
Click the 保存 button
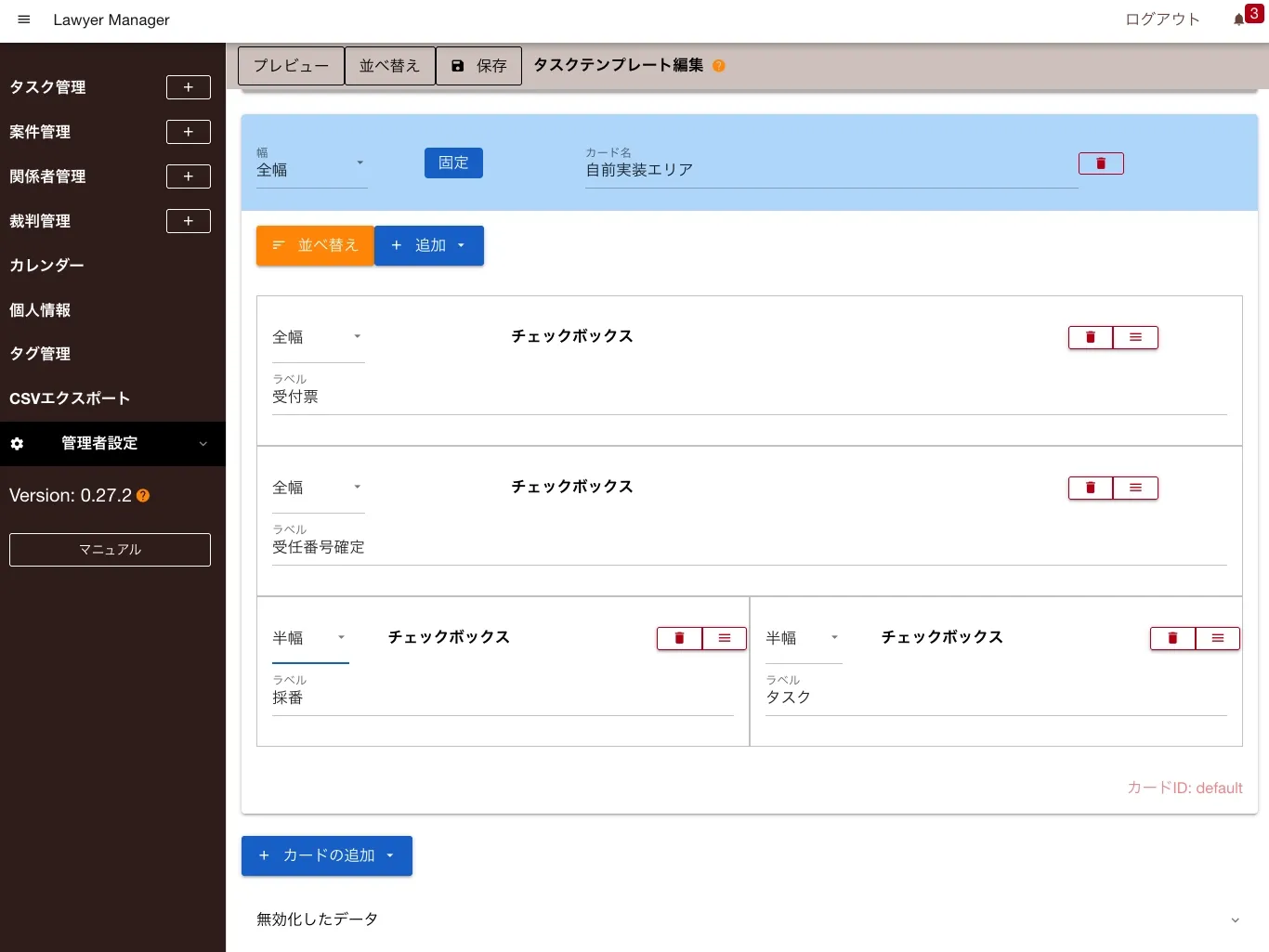click(478, 66)
